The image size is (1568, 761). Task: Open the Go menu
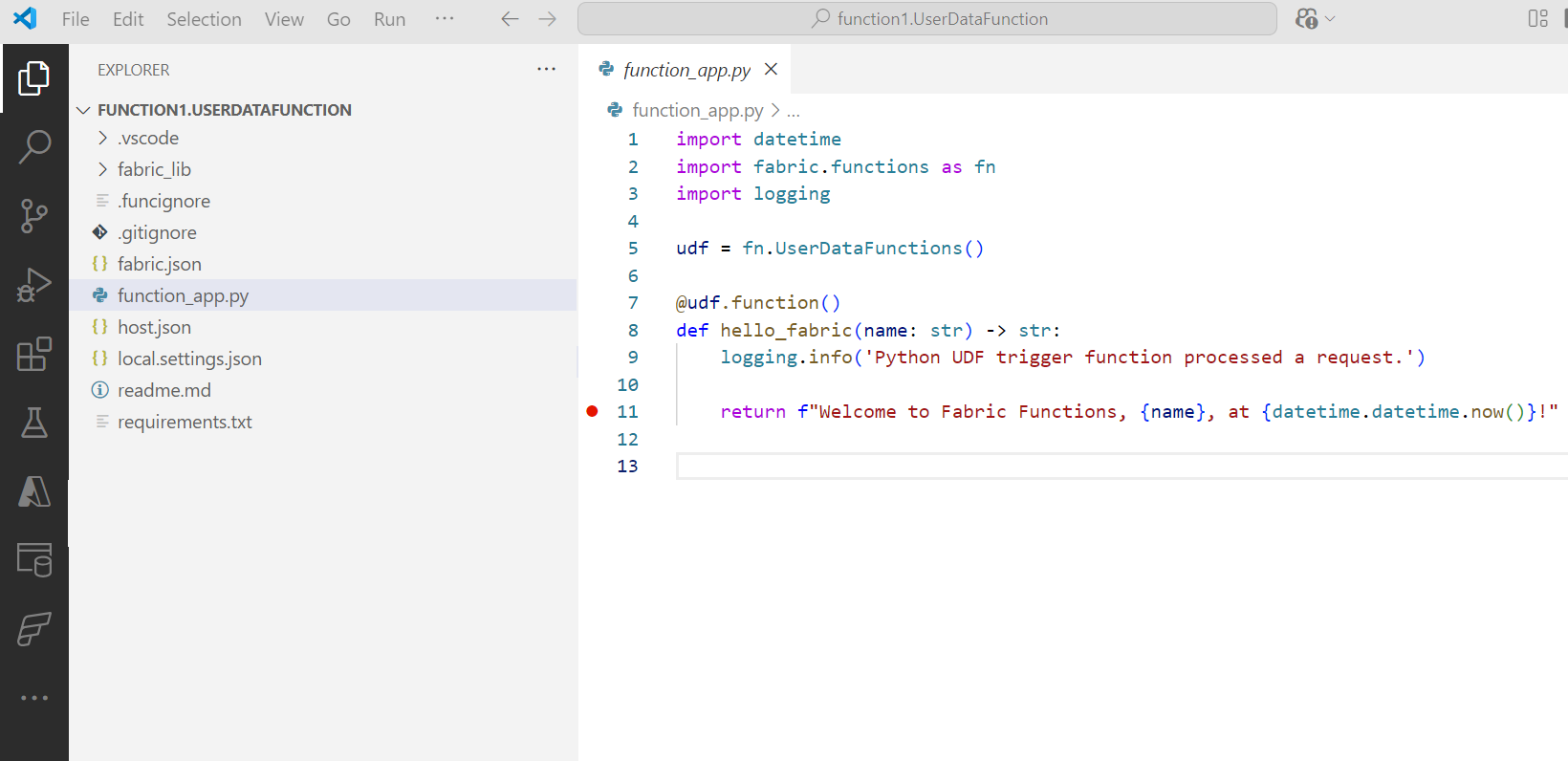pos(338,19)
